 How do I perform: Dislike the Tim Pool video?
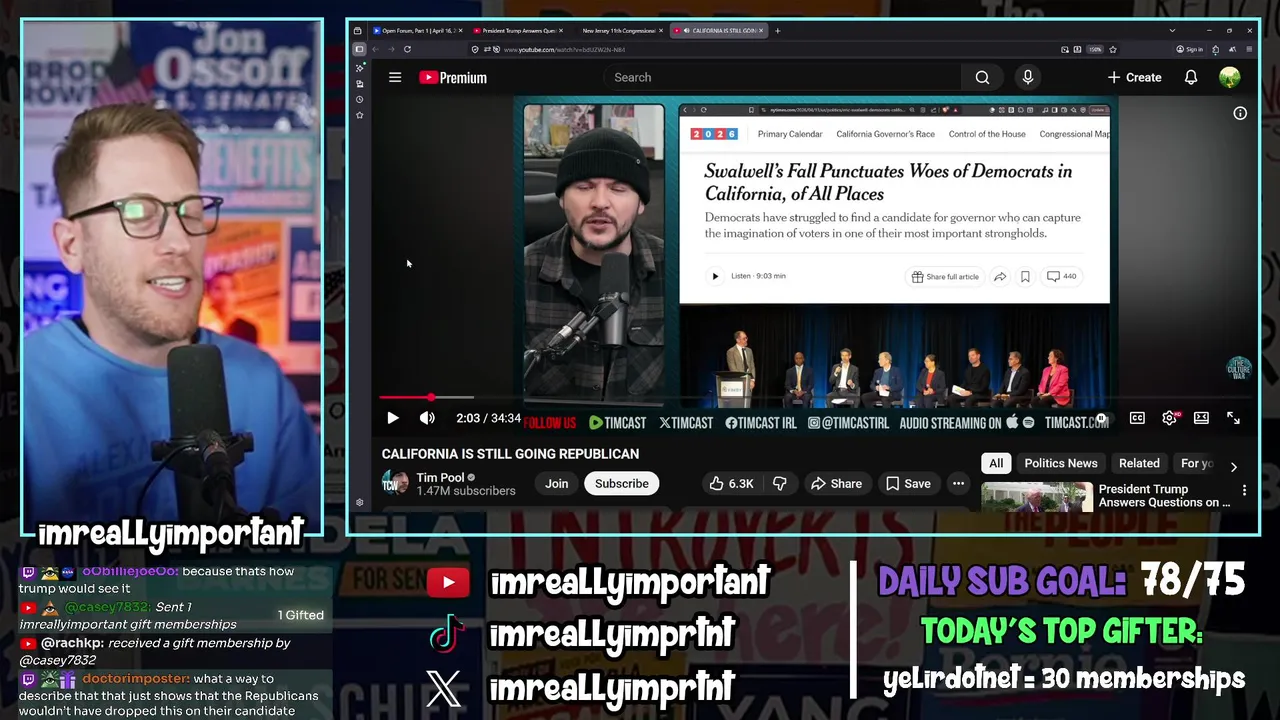[780, 483]
